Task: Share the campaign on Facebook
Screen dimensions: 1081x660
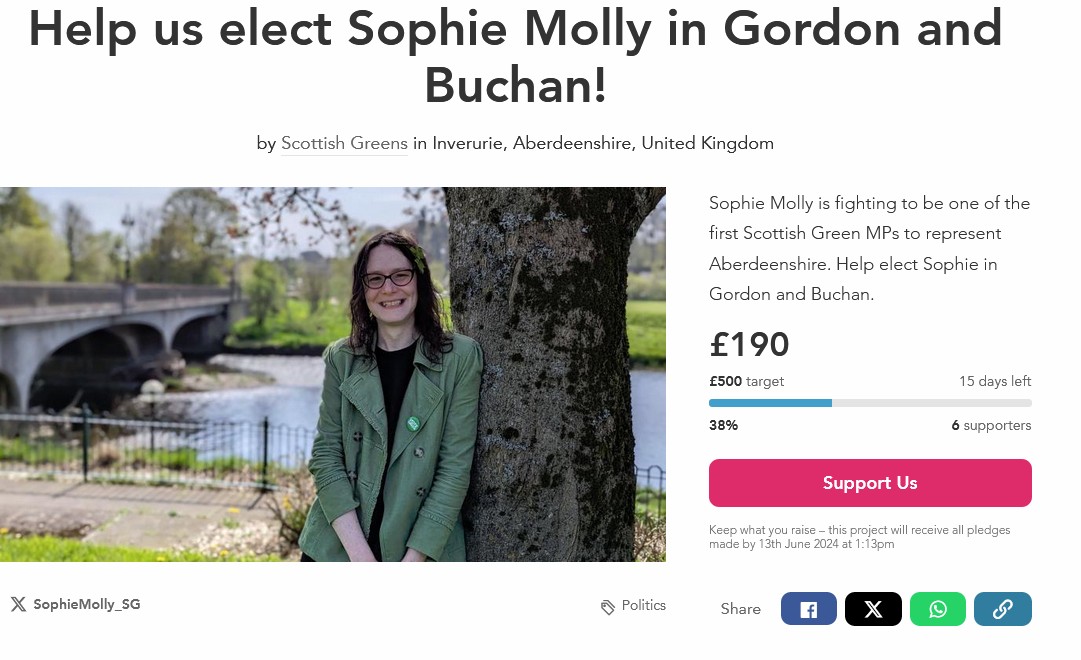Action: (x=808, y=609)
